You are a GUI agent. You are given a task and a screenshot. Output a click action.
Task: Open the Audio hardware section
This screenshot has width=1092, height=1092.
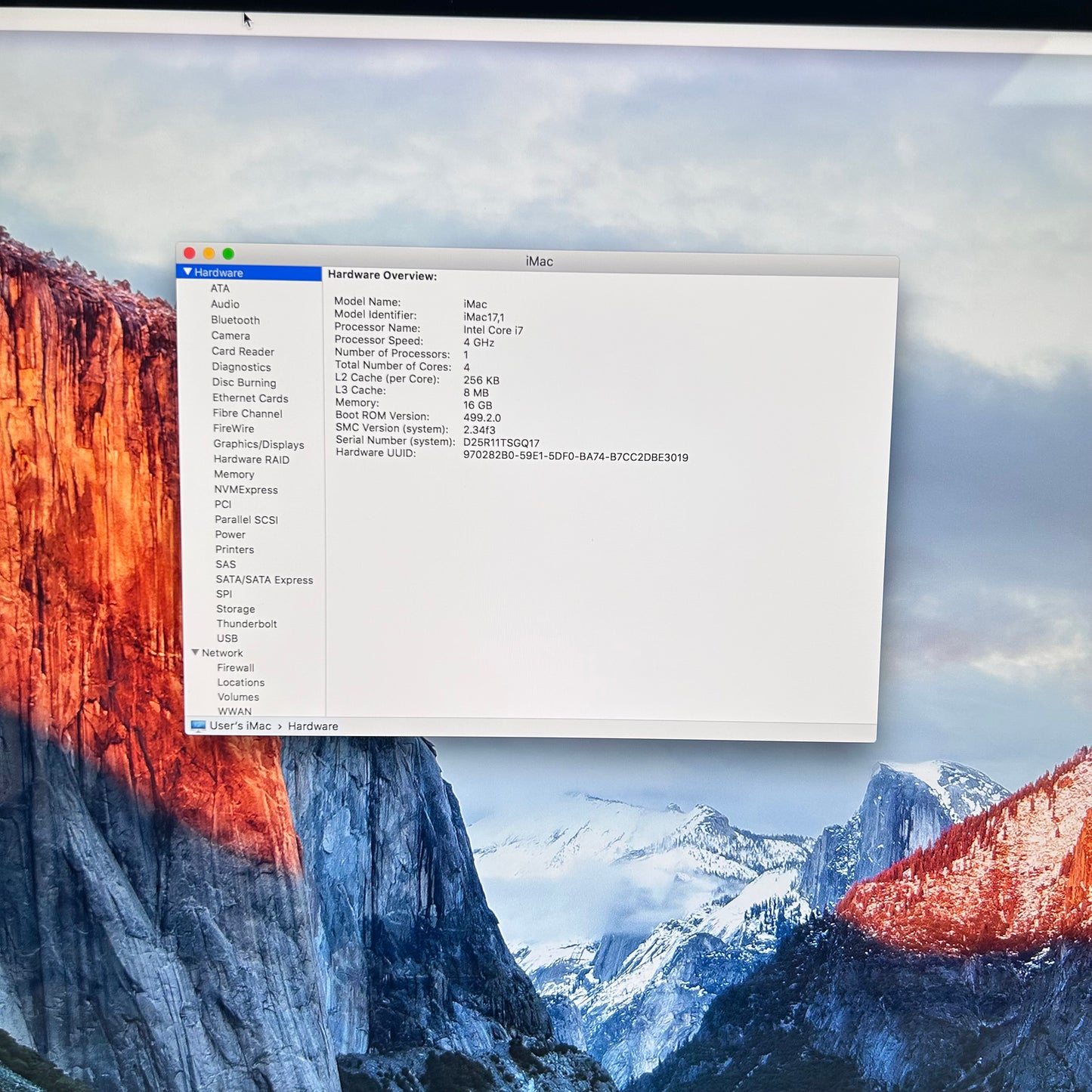[x=225, y=304]
